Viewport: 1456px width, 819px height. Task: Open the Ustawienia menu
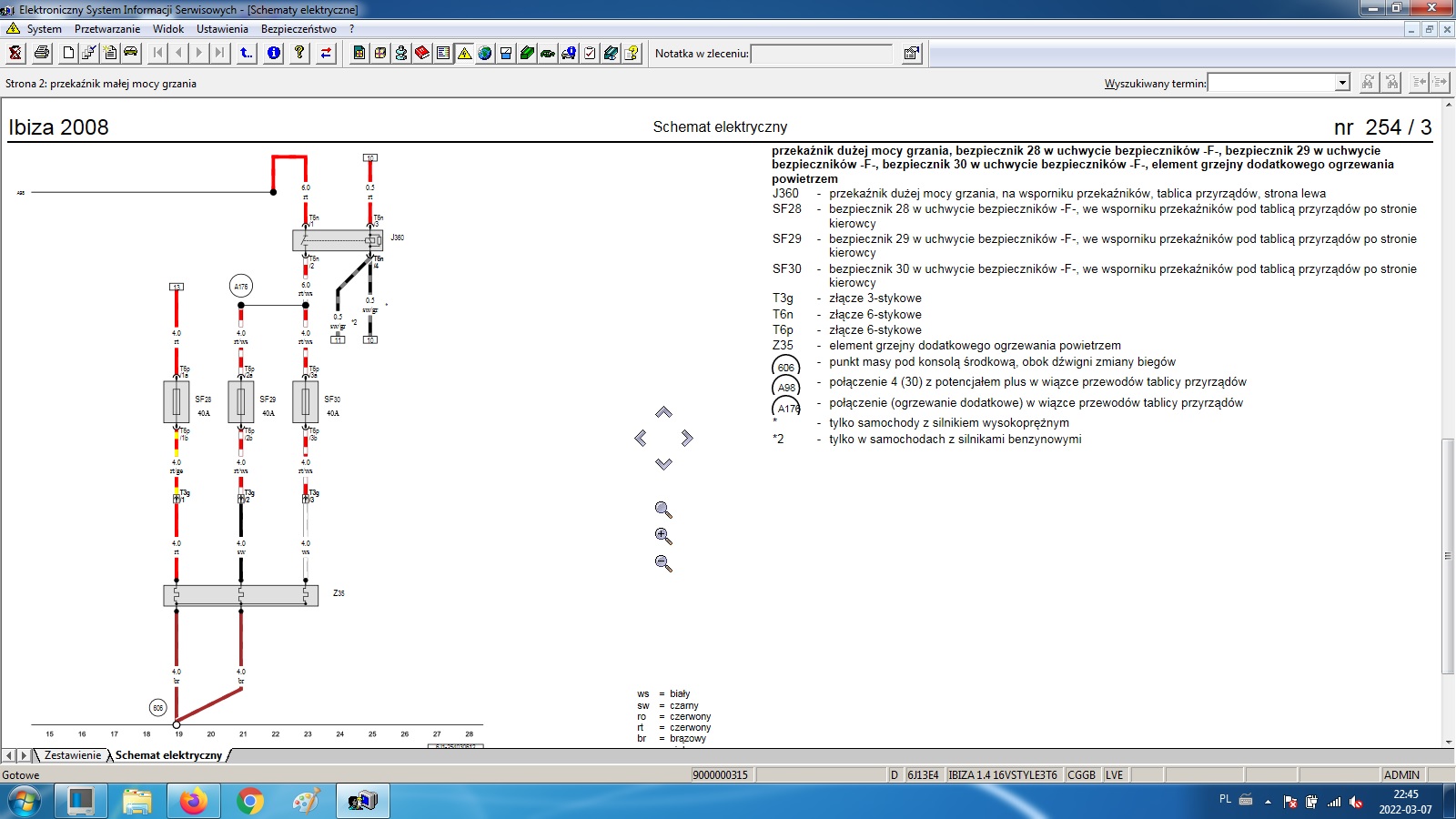222,29
